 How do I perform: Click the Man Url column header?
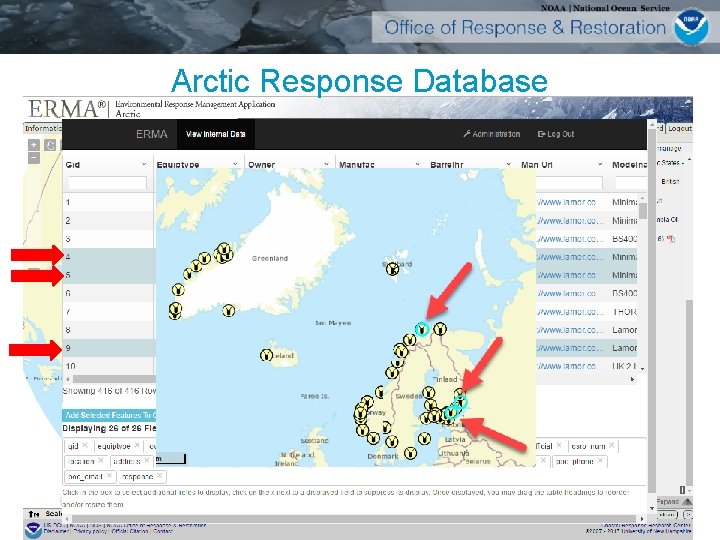[536, 164]
